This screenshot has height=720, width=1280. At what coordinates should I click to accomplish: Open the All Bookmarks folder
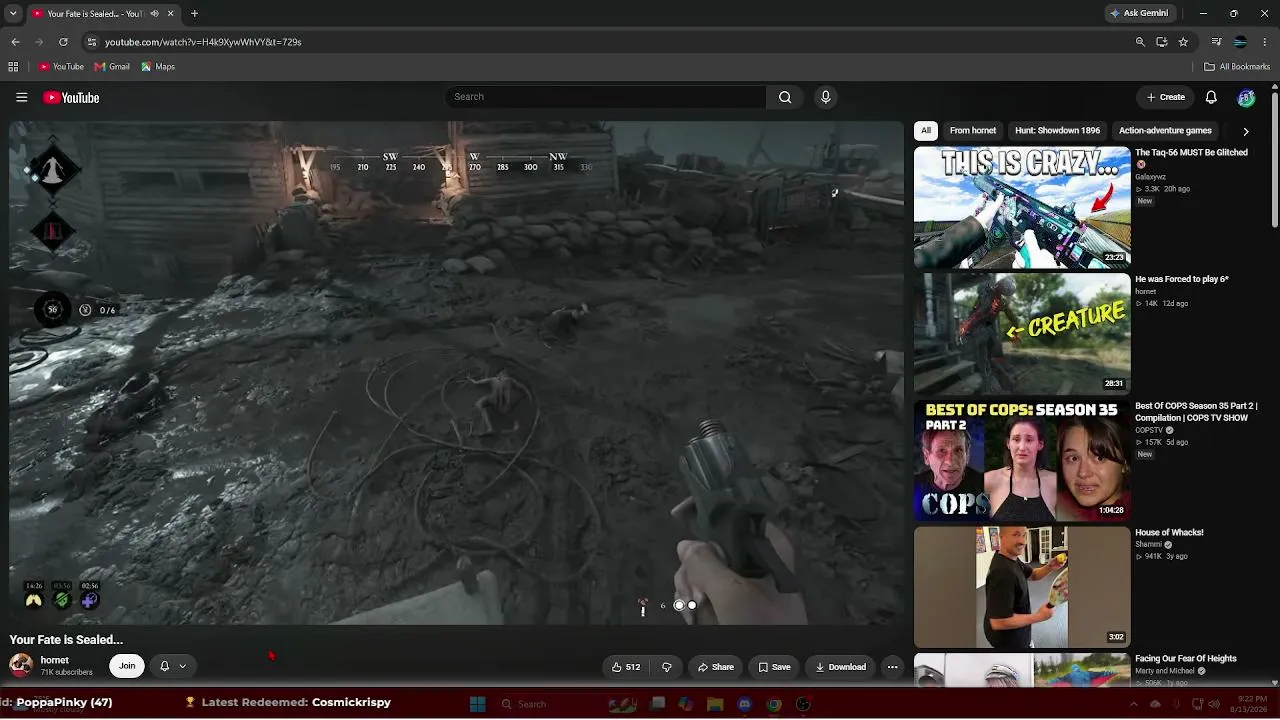tap(1237, 67)
